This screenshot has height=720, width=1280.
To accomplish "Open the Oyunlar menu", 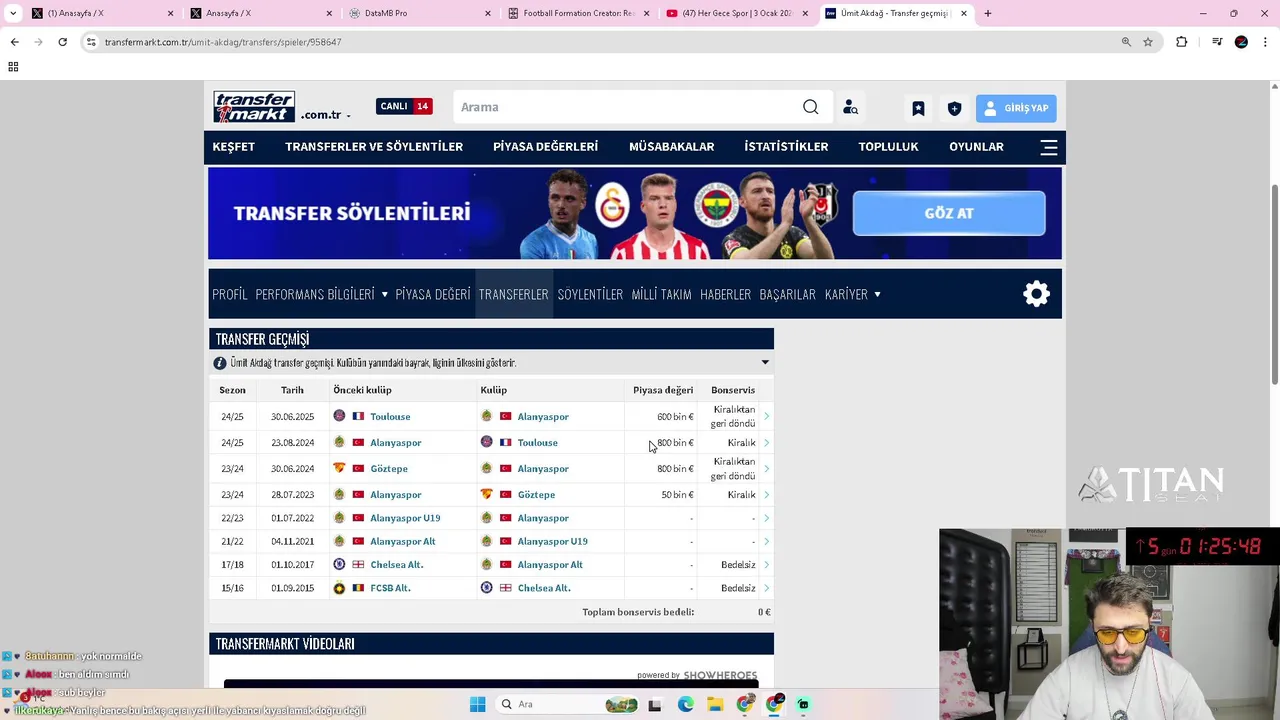I will pyautogui.click(x=976, y=147).
